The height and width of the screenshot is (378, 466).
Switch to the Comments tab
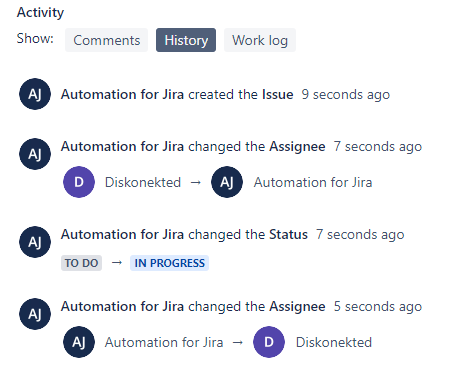click(x=106, y=40)
